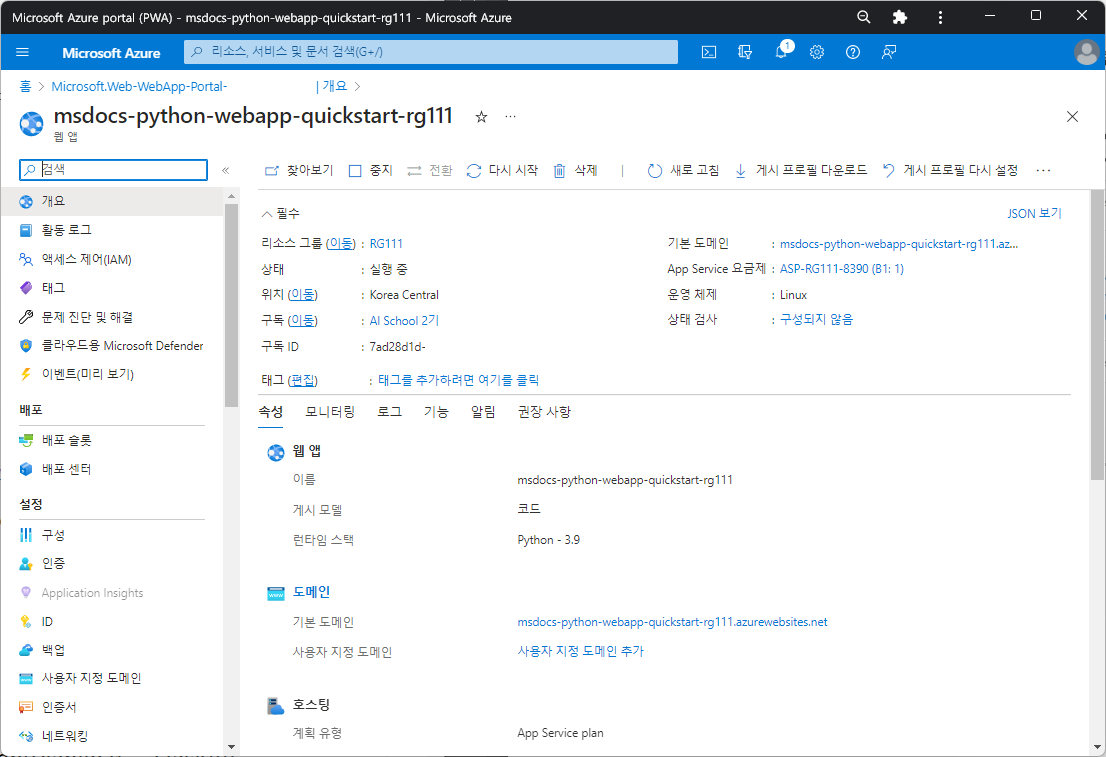Click 게시 프로필 다운로드
Image resolution: width=1106 pixels, height=757 pixels.
(x=801, y=171)
